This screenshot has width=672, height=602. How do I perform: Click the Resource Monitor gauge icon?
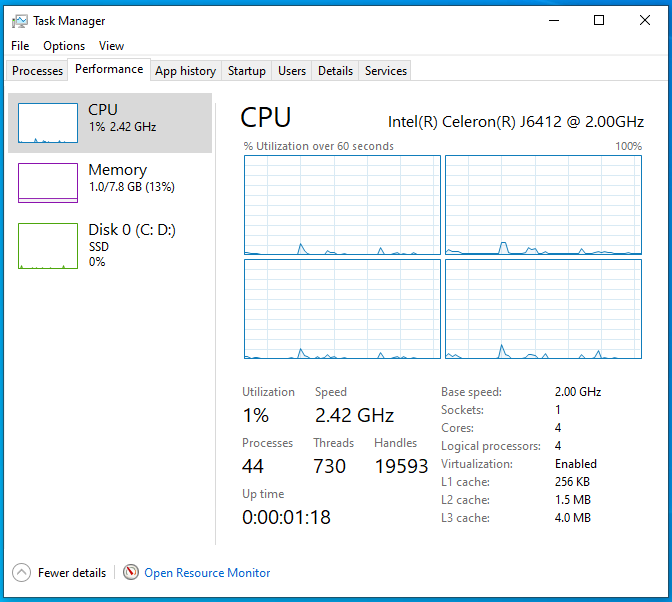pyautogui.click(x=131, y=572)
